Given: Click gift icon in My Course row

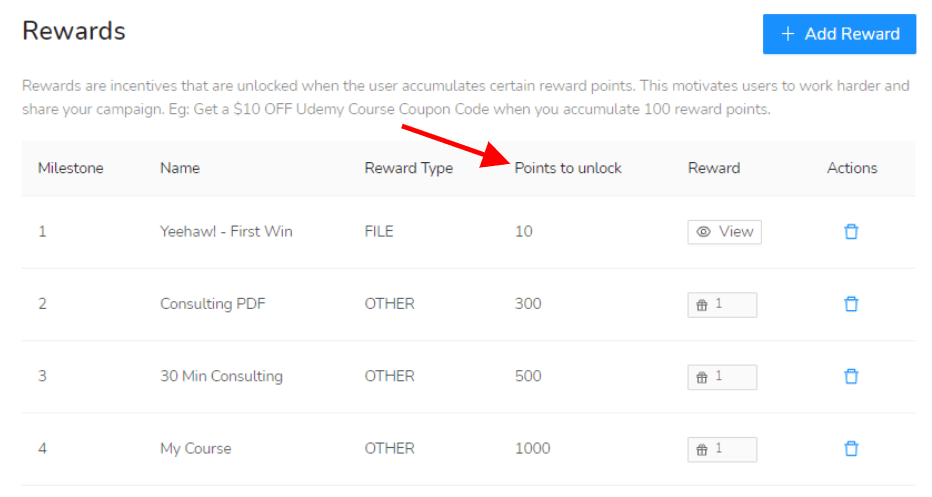Looking at the screenshot, I should (x=702, y=450).
